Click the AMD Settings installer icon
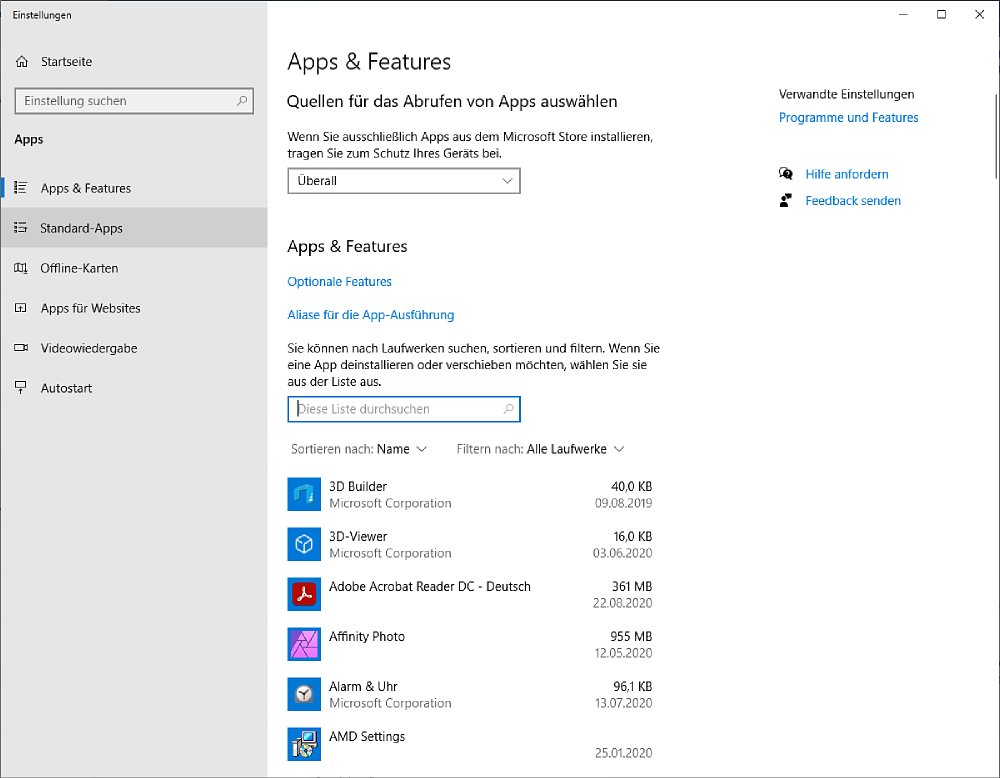Viewport: 1000px width, 778px height. coord(304,744)
